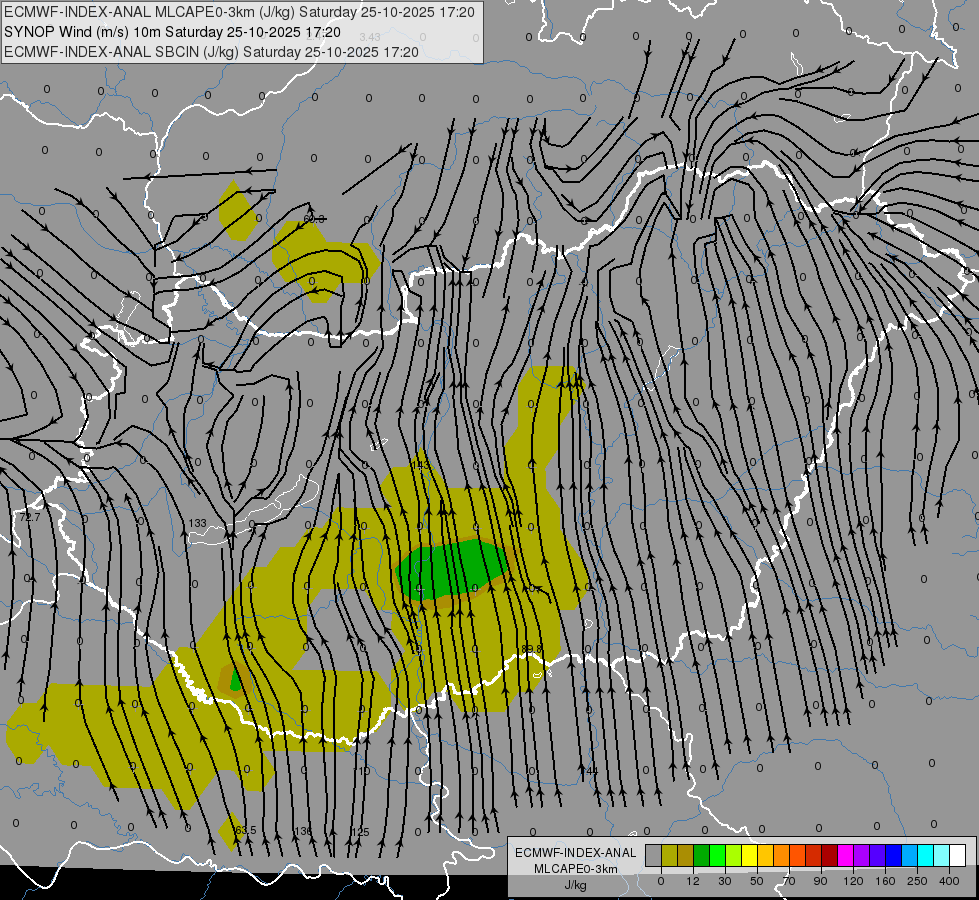This screenshot has height=900, width=979.
Task: Click the dark red swatch in the color scale
Action: (x=830, y=855)
